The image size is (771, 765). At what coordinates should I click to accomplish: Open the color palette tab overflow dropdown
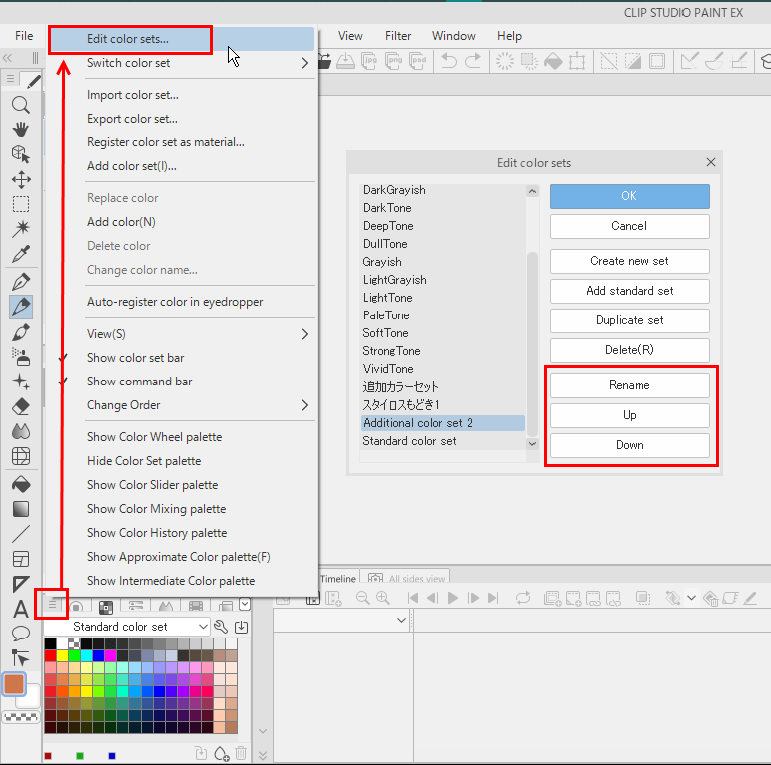(x=245, y=604)
